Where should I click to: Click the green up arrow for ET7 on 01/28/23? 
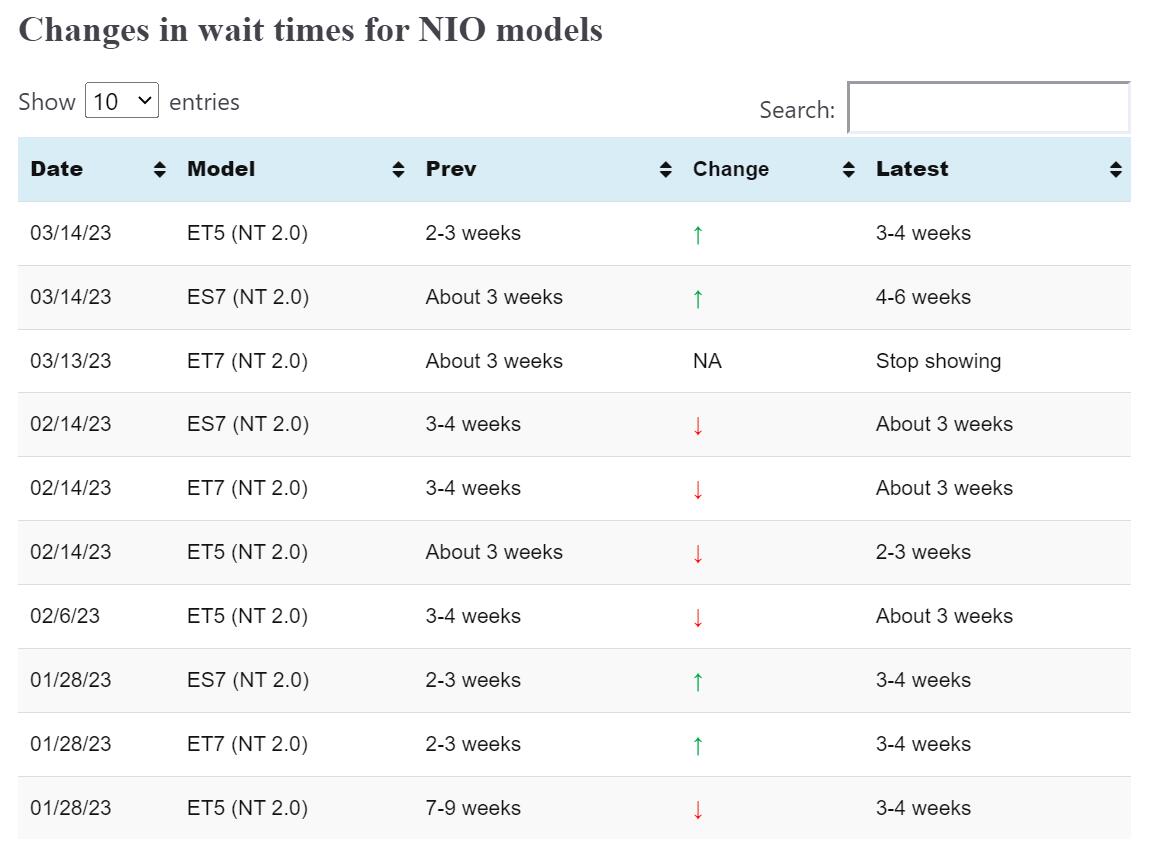(x=698, y=744)
